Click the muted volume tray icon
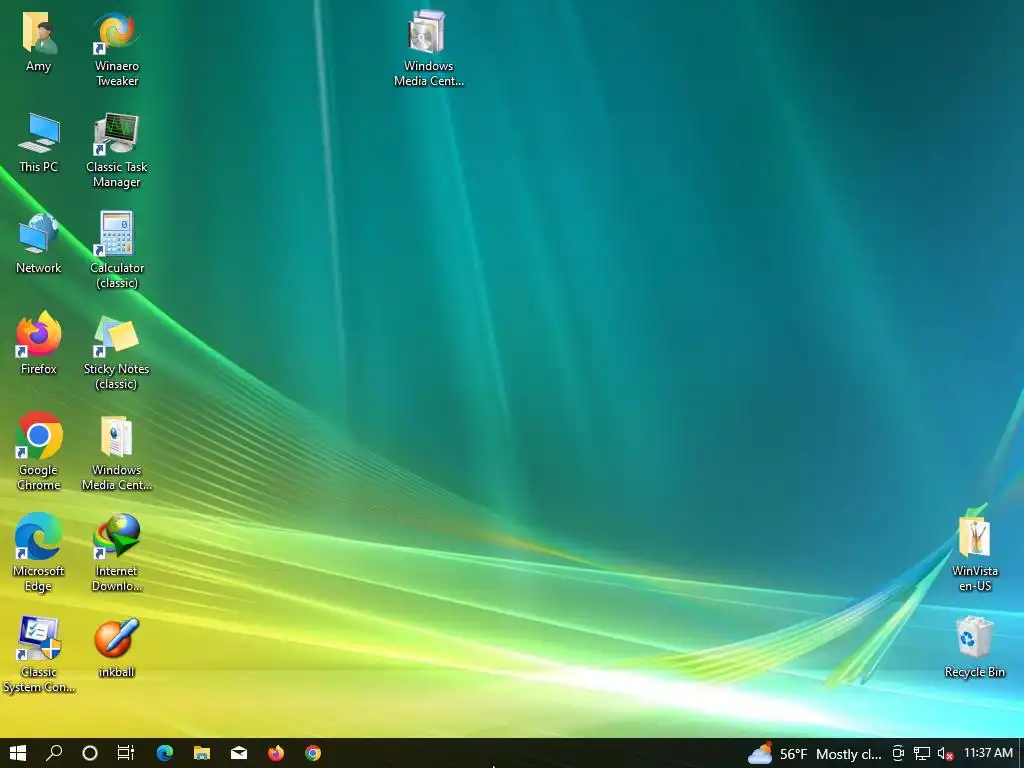This screenshot has height=768, width=1024. tap(944, 754)
